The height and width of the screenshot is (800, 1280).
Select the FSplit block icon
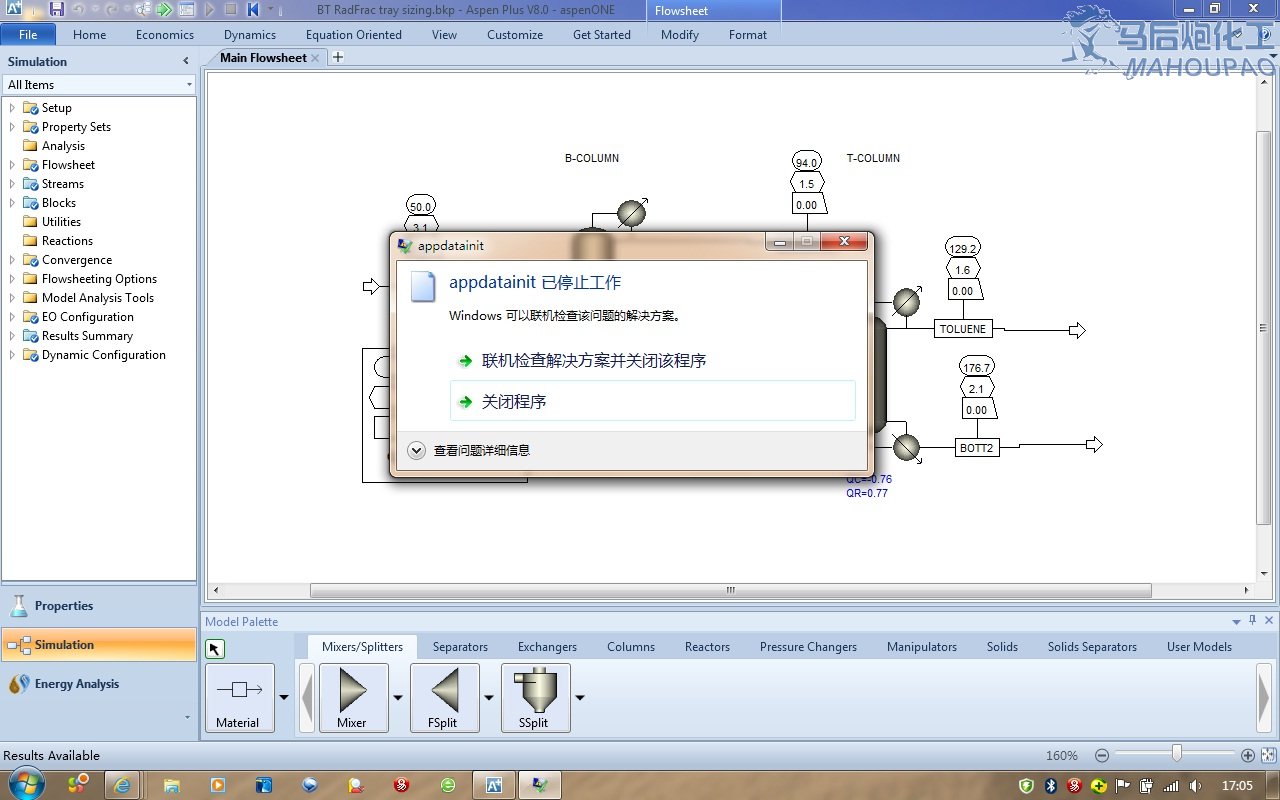point(445,697)
